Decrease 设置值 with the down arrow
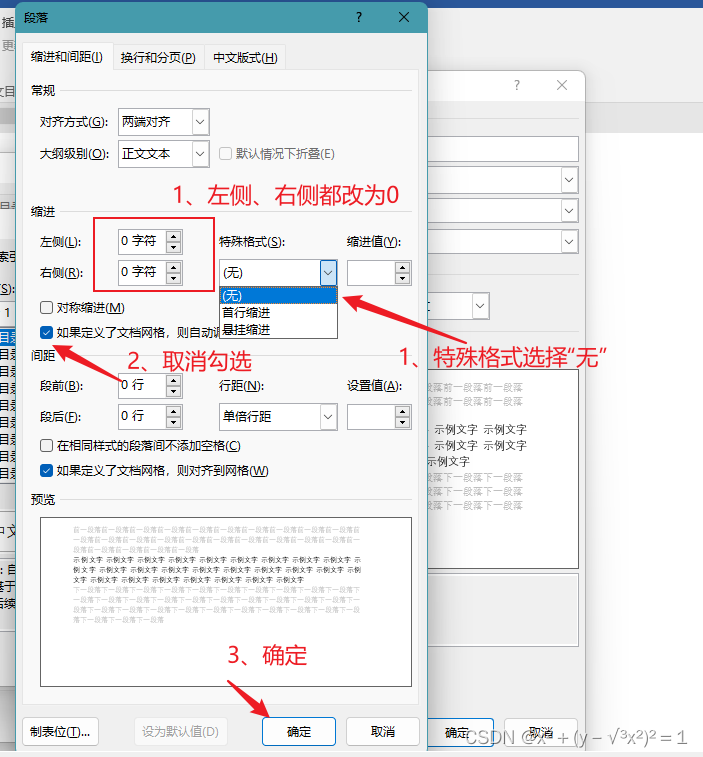Viewport: 703px width, 757px height. click(402, 423)
